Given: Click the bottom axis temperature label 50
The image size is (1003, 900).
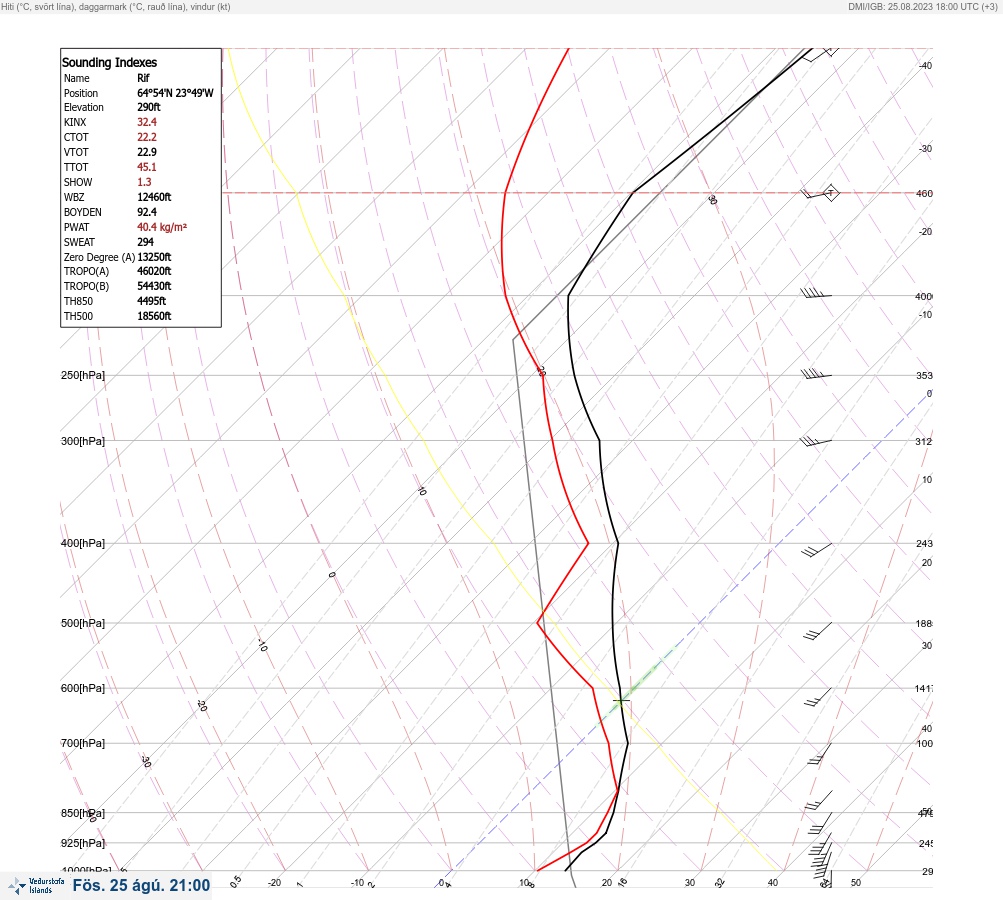Looking at the screenshot, I should pyautogui.click(x=856, y=883).
